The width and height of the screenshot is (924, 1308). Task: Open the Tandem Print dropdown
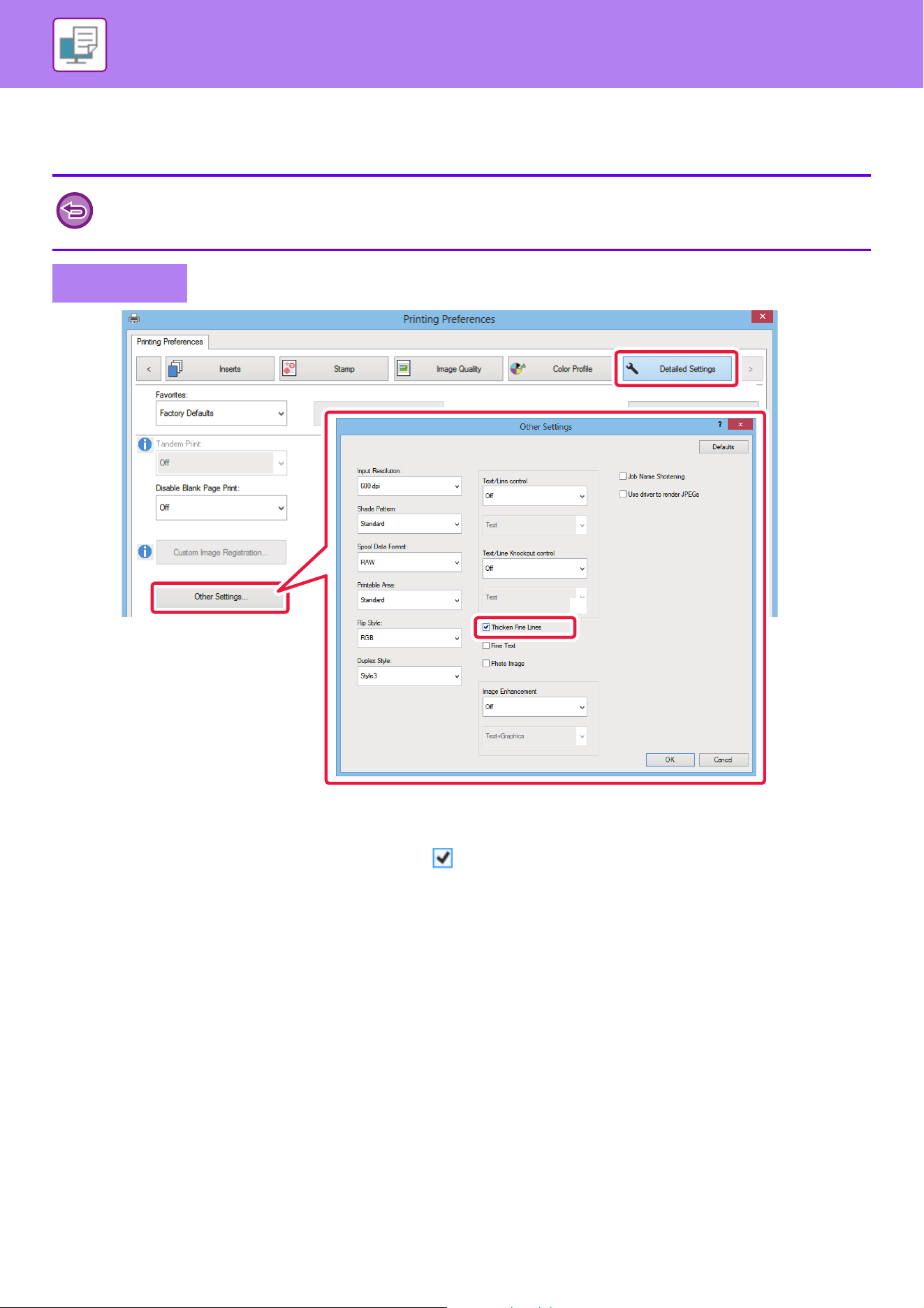[x=221, y=463]
